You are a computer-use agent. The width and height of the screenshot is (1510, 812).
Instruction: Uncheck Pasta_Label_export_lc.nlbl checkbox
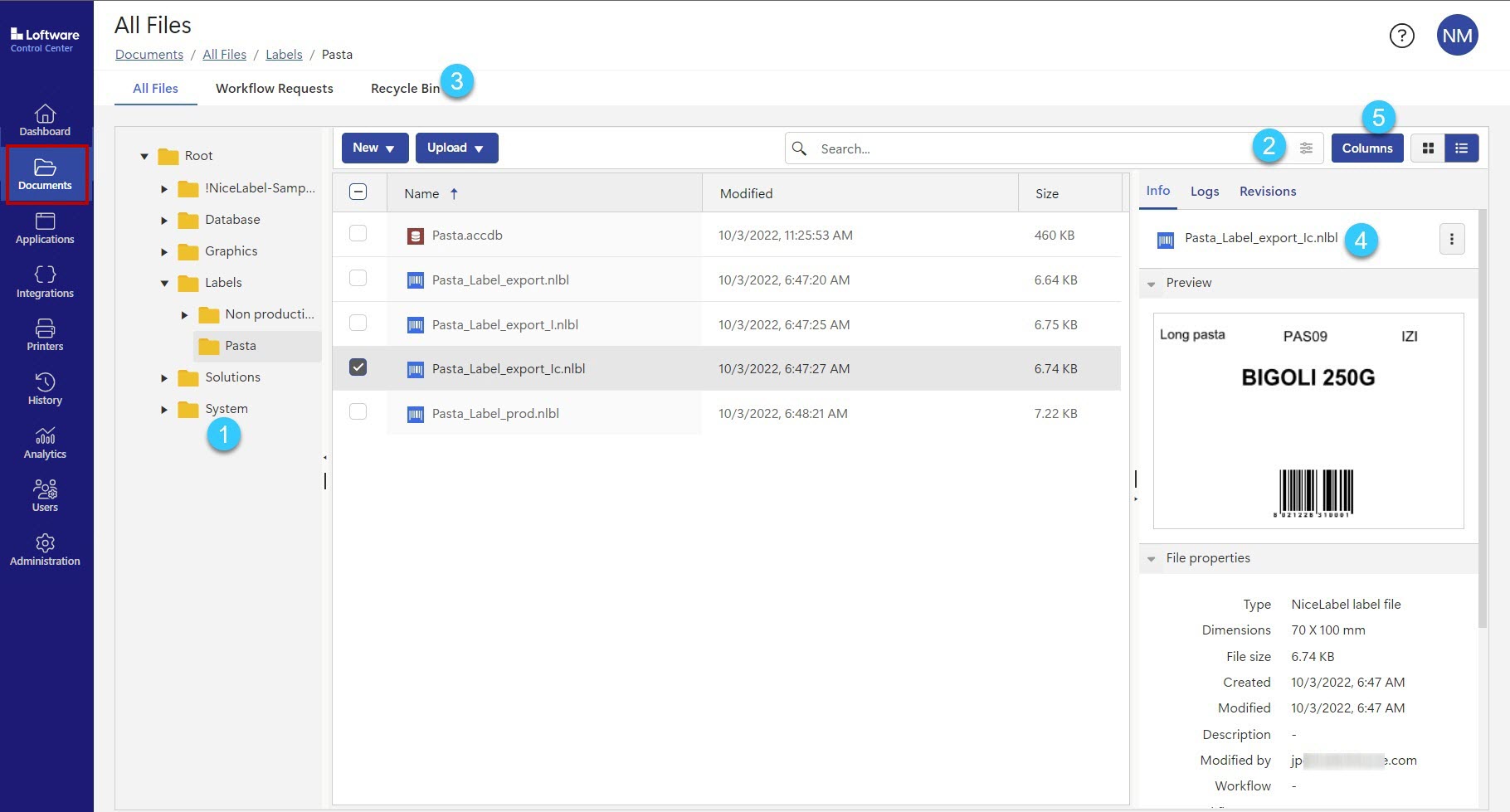coord(358,367)
